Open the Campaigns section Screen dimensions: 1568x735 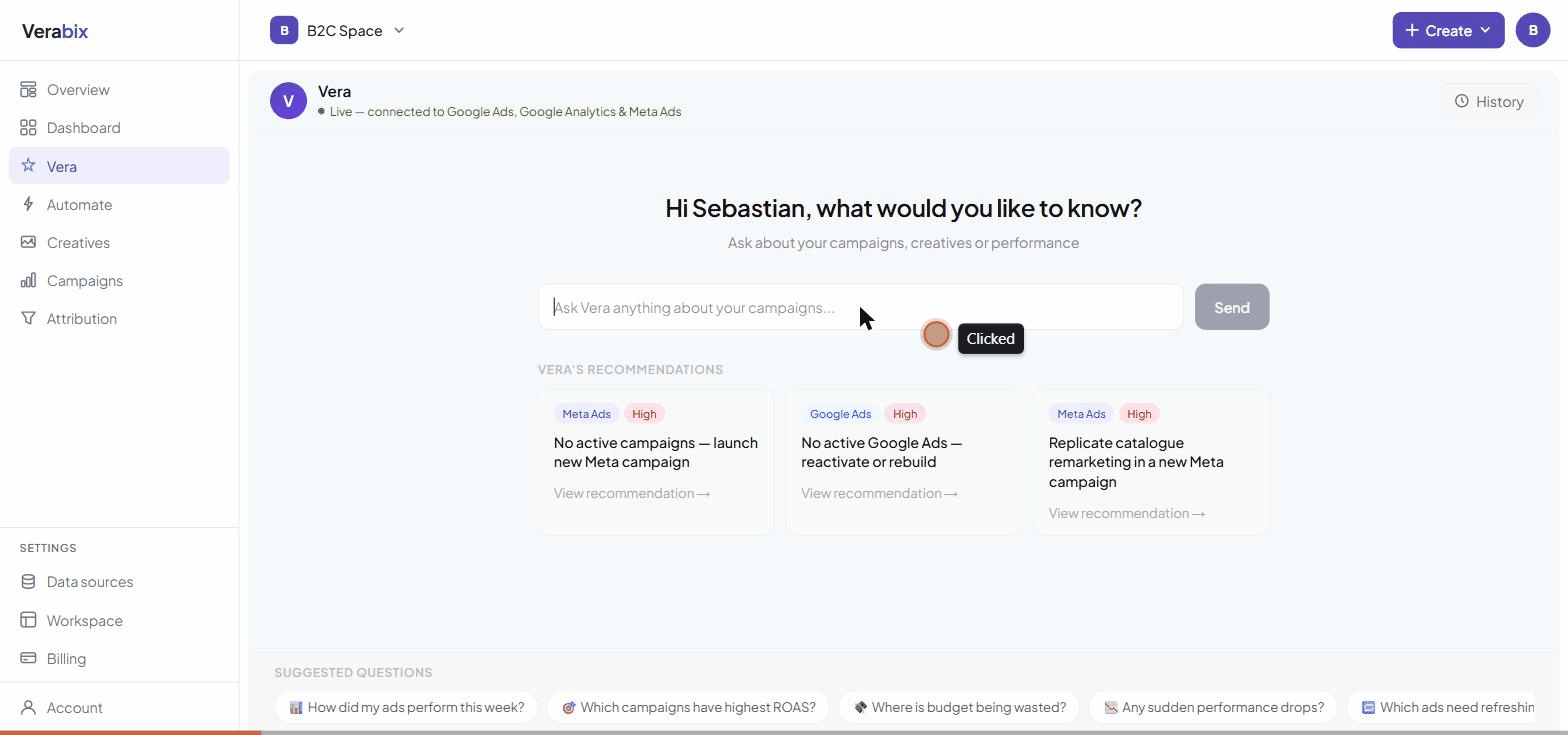[x=119, y=280]
